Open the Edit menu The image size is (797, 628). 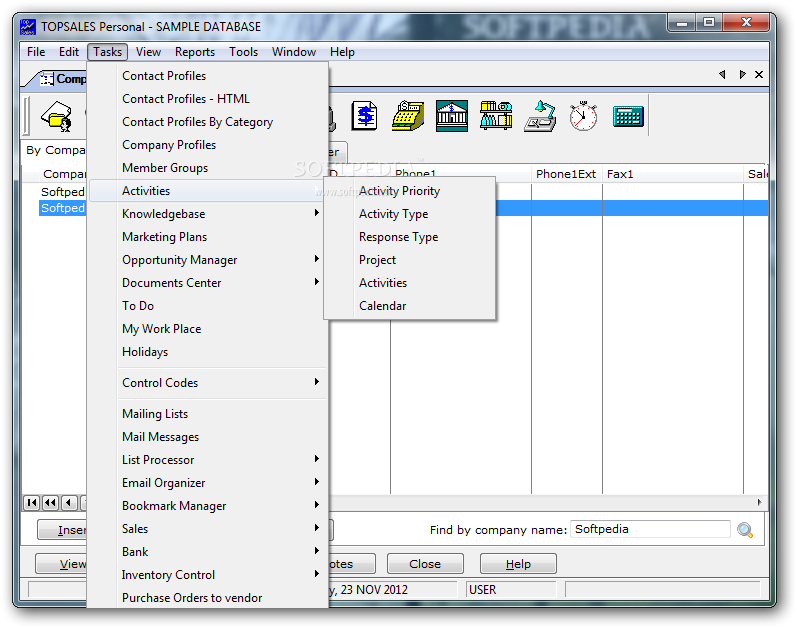point(69,52)
